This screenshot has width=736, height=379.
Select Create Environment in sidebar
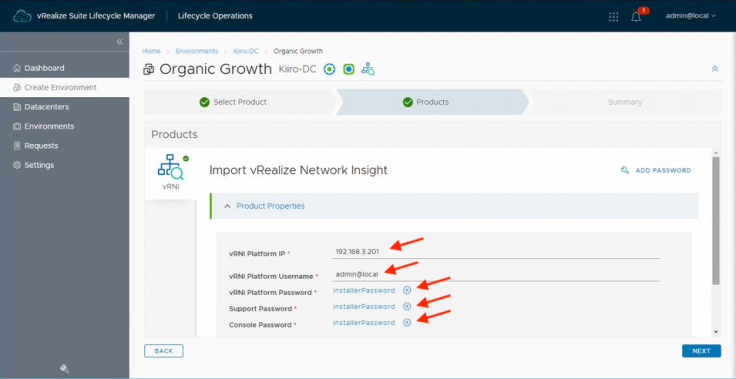pos(64,87)
